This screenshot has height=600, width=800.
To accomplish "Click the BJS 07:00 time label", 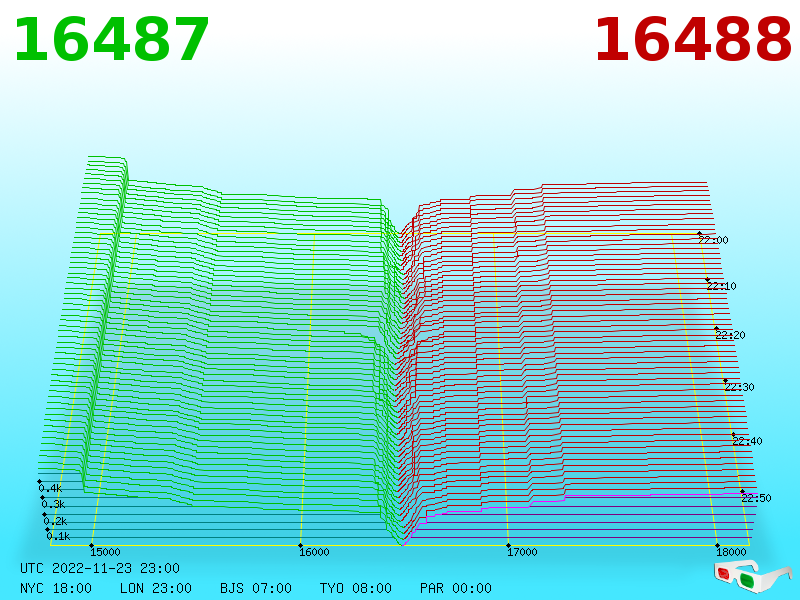I will tap(256, 588).
